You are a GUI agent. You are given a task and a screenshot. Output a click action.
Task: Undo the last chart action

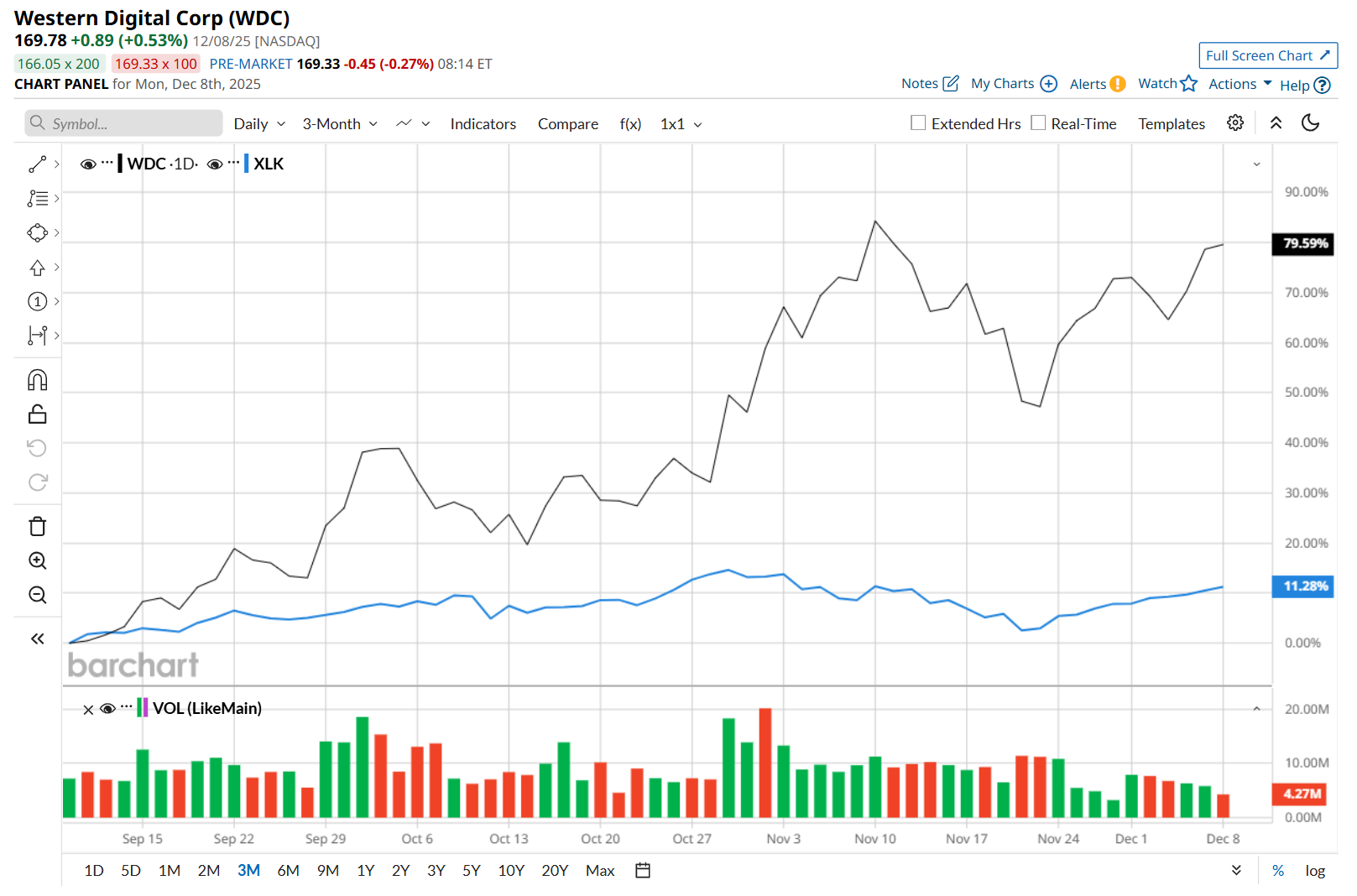pyautogui.click(x=37, y=448)
